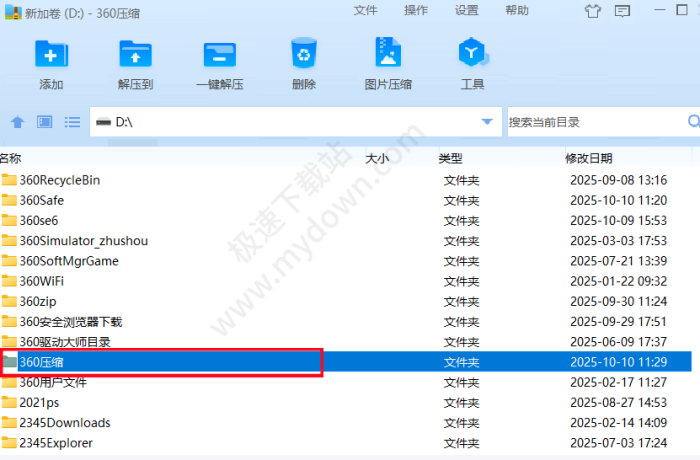Click the 删除 (Delete) recycle bin icon
Image resolution: width=700 pixels, height=460 pixels.
pos(304,55)
